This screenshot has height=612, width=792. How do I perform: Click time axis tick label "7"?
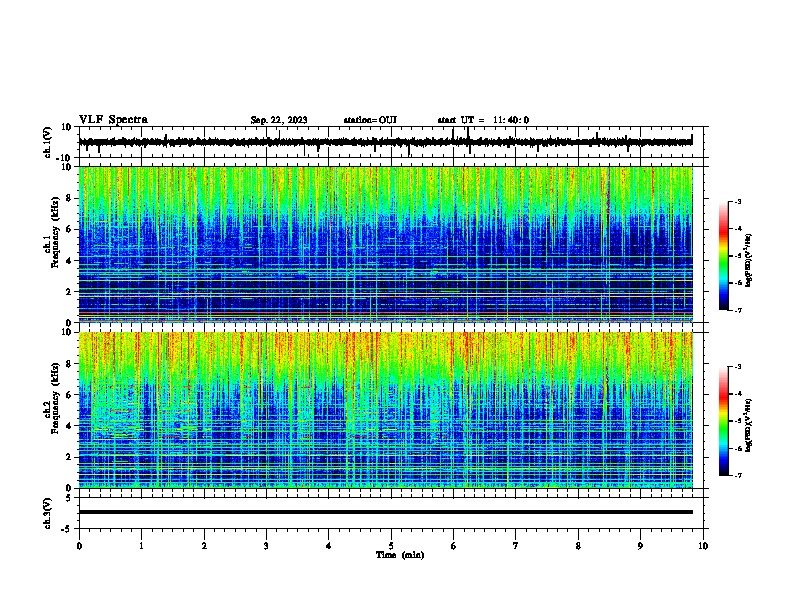pyautogui.click(x=516, y=546)
